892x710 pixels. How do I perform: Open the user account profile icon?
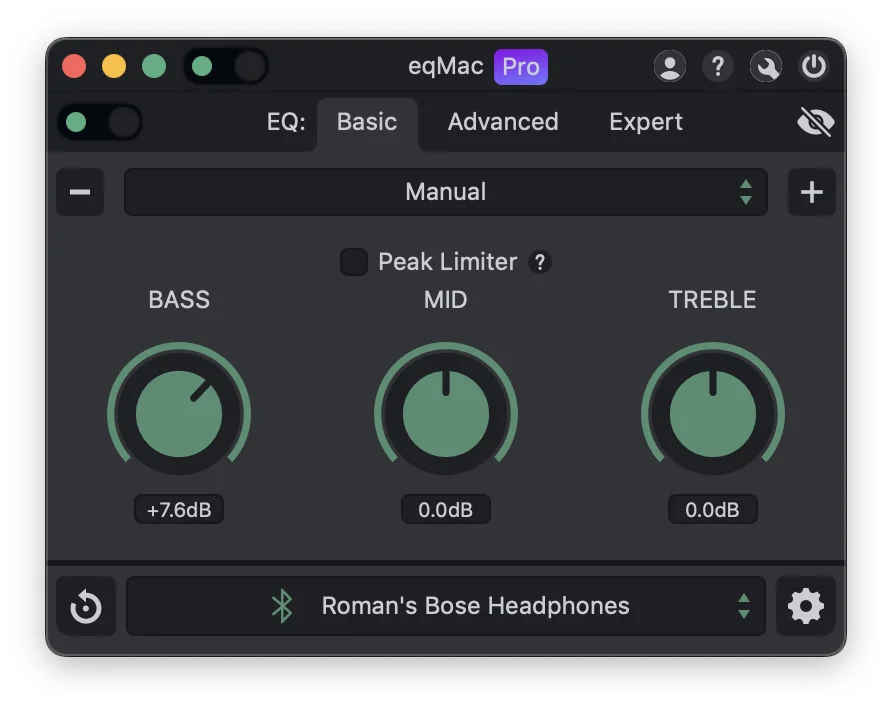tap(670, 67)
